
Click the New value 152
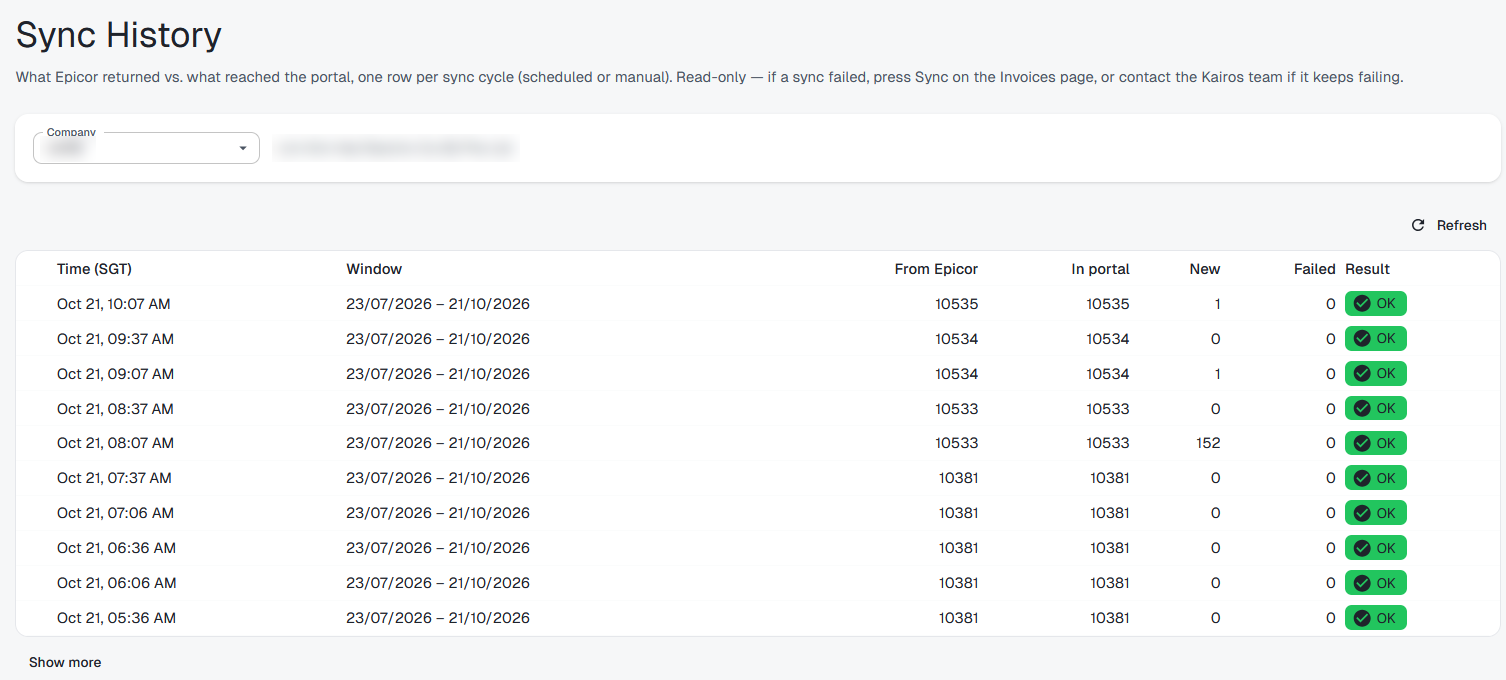[1208, 443]
